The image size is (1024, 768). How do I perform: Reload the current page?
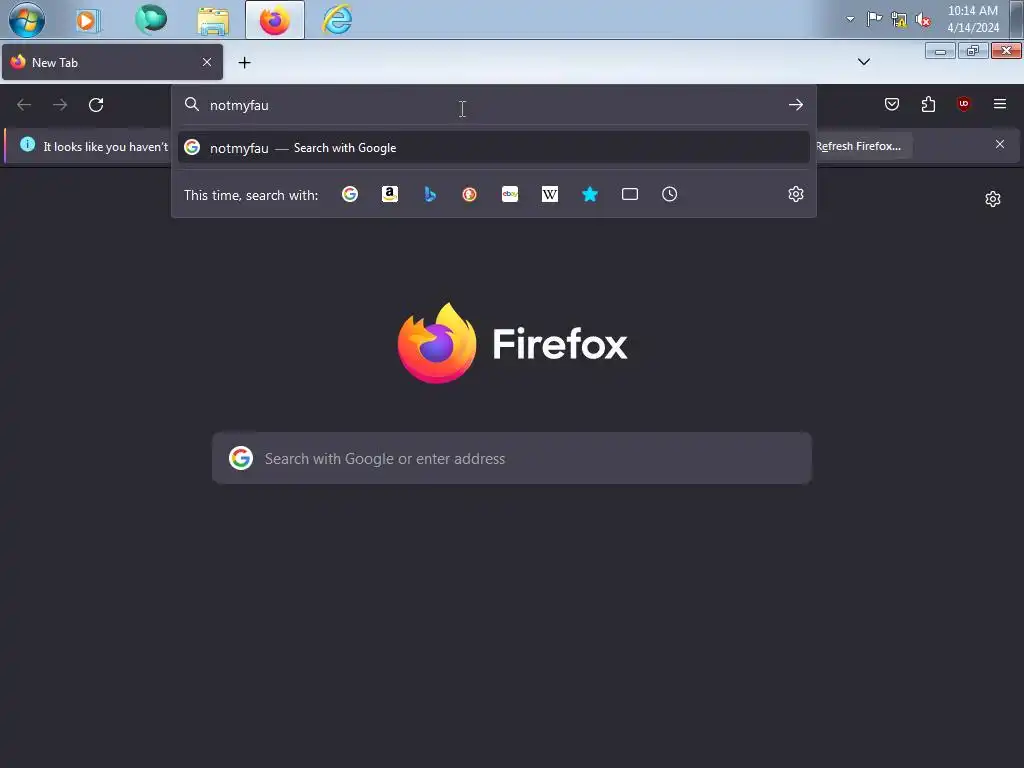coord(96,104)
